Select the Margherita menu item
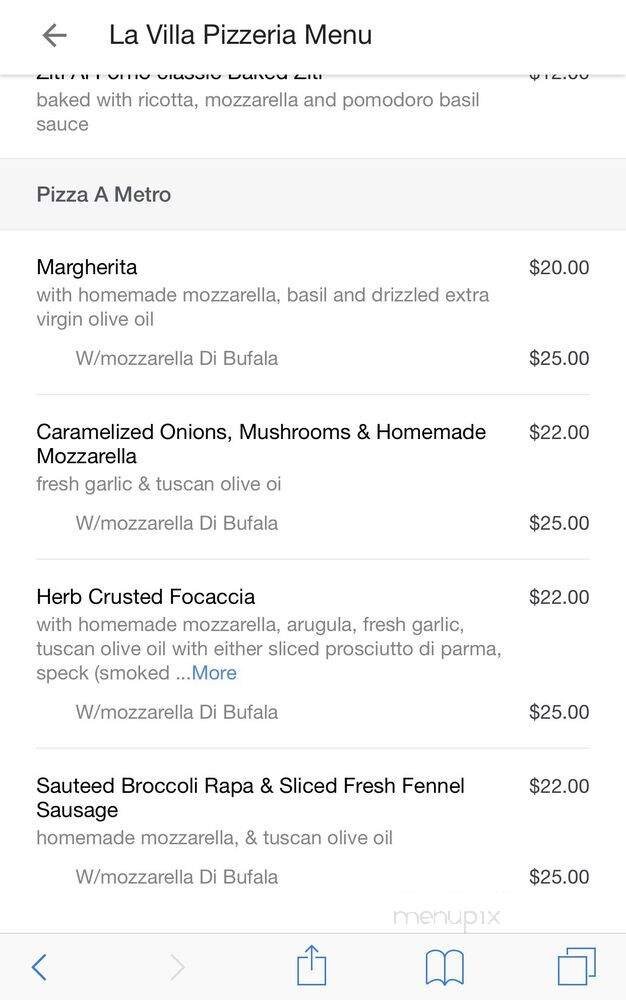This screenshot has height=1000, width=626. [87, 266]
